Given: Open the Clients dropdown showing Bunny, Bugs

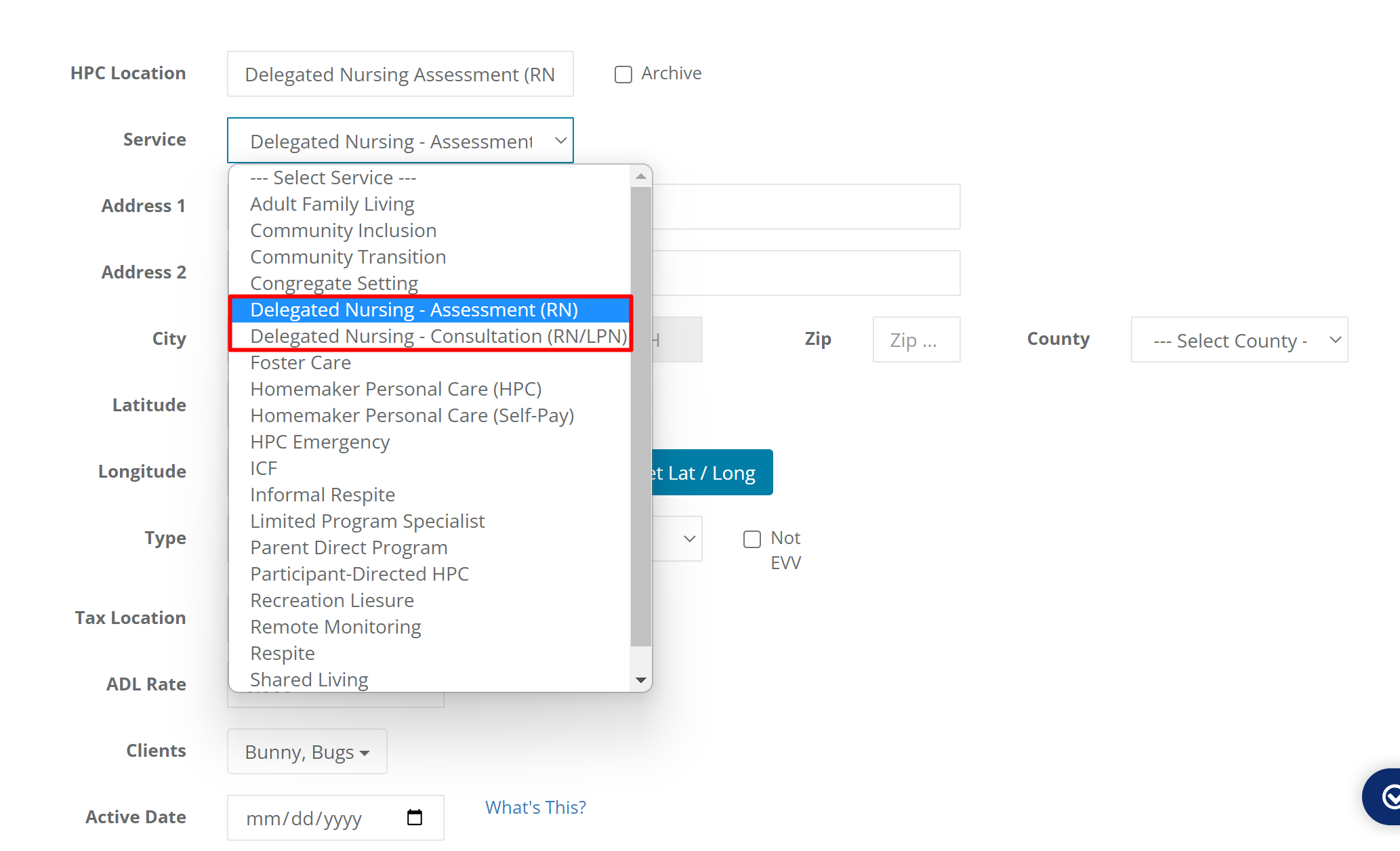Looking at the screenshot, I should coord(306,751).
